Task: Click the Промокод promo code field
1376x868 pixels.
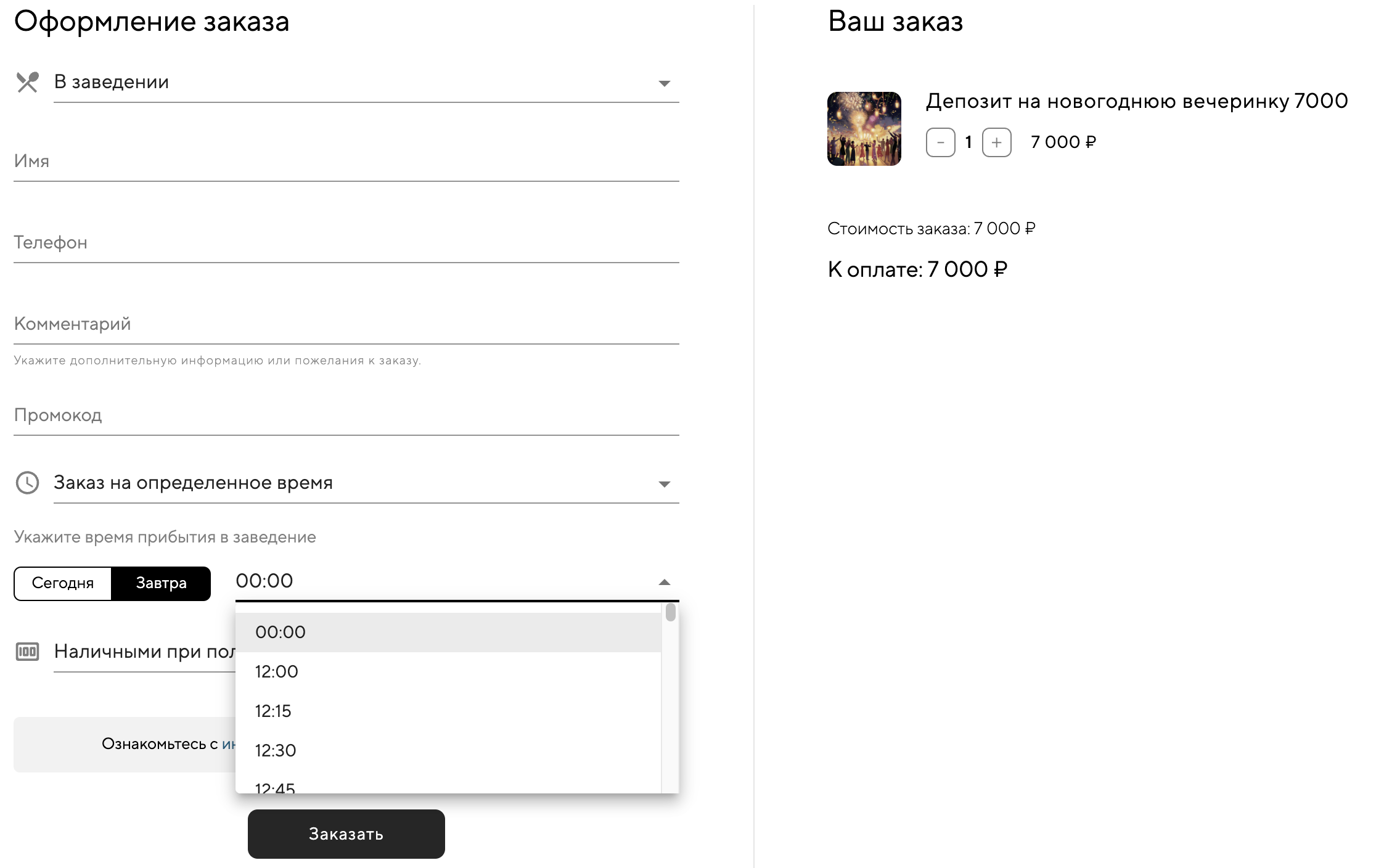Action: pyautogui.click(x=346, y=416)
